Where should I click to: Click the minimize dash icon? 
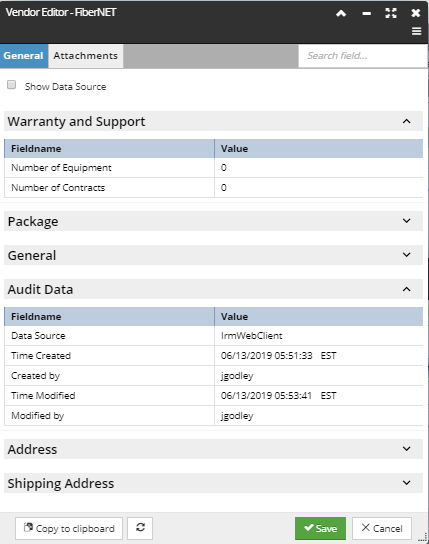coord(367,14)
